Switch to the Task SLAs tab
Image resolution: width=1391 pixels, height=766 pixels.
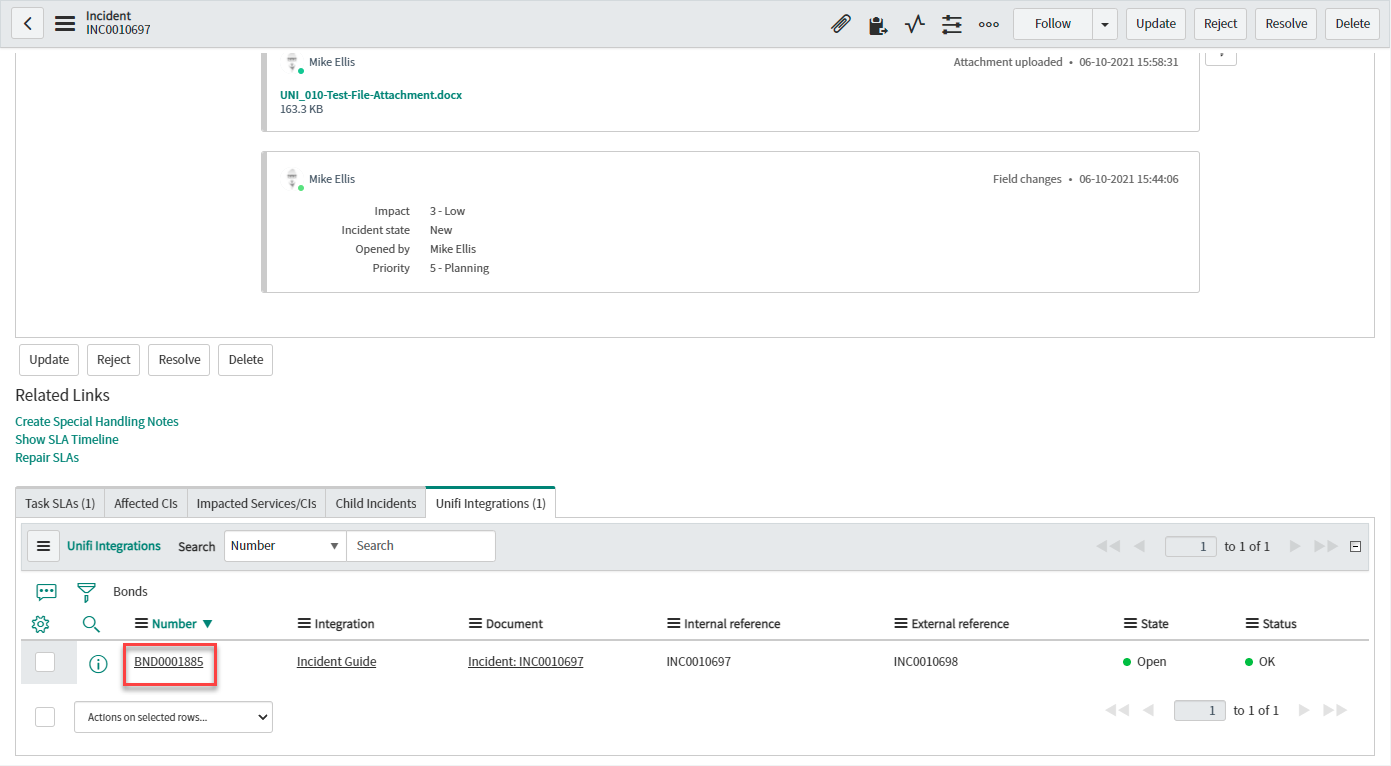pos(60,503)
